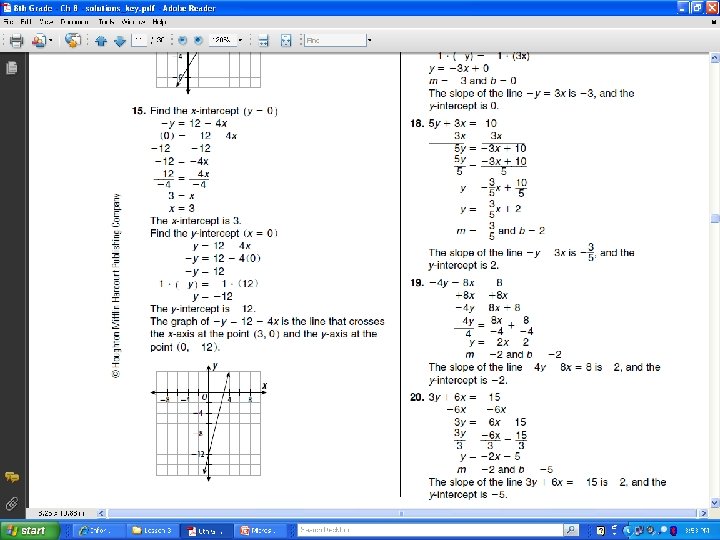Click the Adobe PDF icon in title bar
Screen dimensions: 720x540
6,7
